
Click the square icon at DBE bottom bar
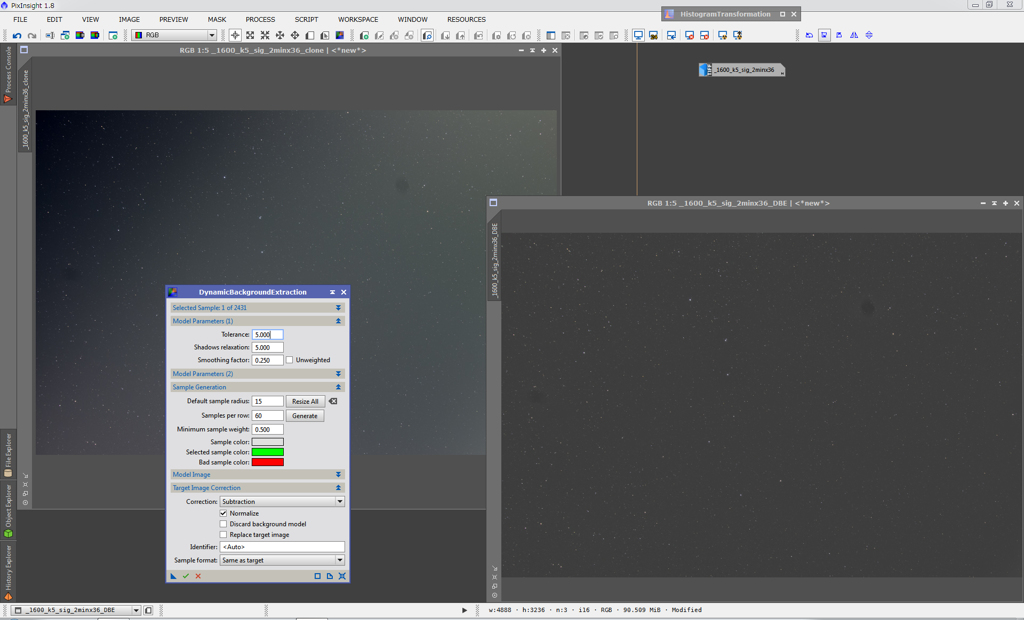pyautogui.click(x=317, y=576)
